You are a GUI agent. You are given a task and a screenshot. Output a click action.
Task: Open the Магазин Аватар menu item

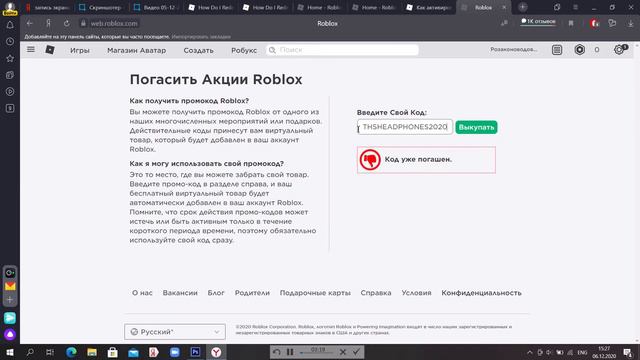point(136,50)
